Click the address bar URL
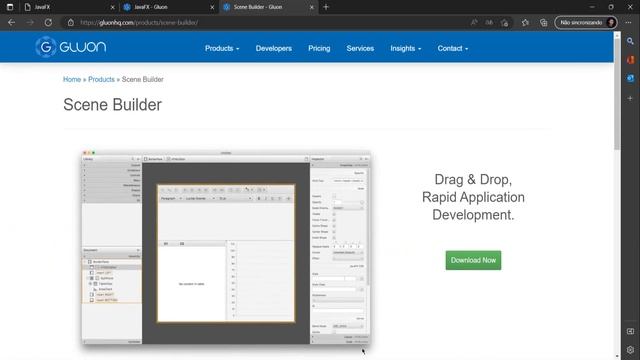 [139, 22]
